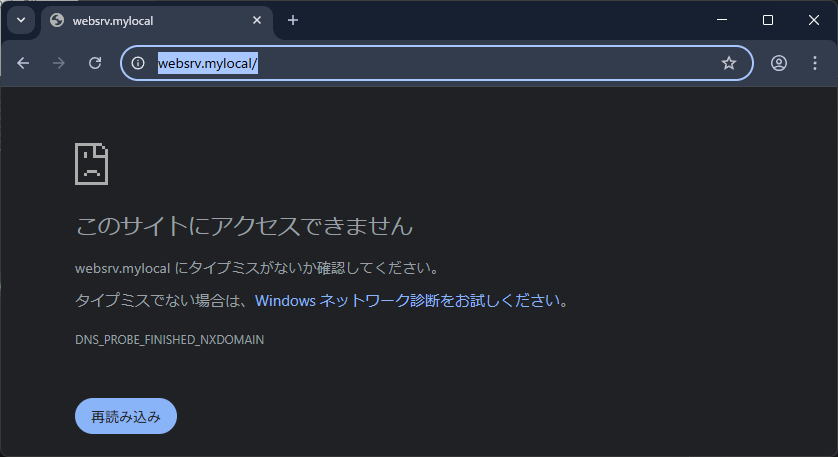This screenshot has width=838, height=457.
Task: Click the address bar with websrv.mylocal/
Action: point(437,63)
